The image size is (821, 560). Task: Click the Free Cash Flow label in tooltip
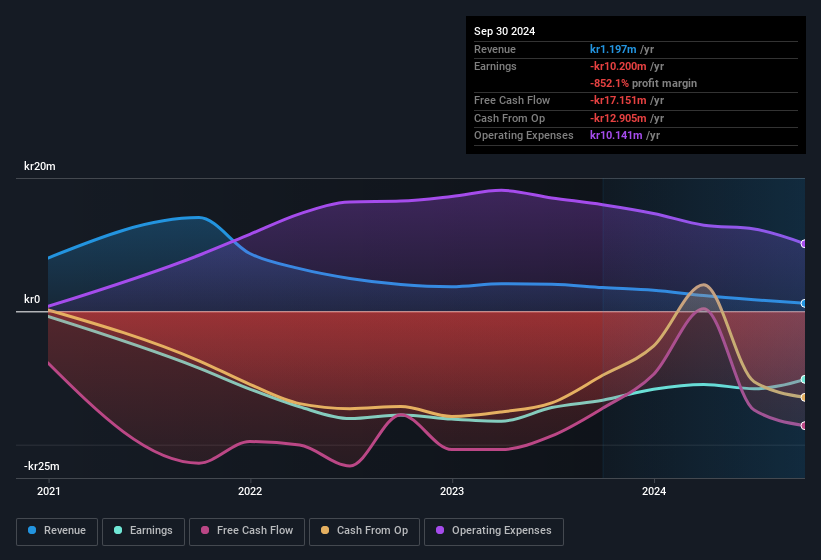(512, 100)
